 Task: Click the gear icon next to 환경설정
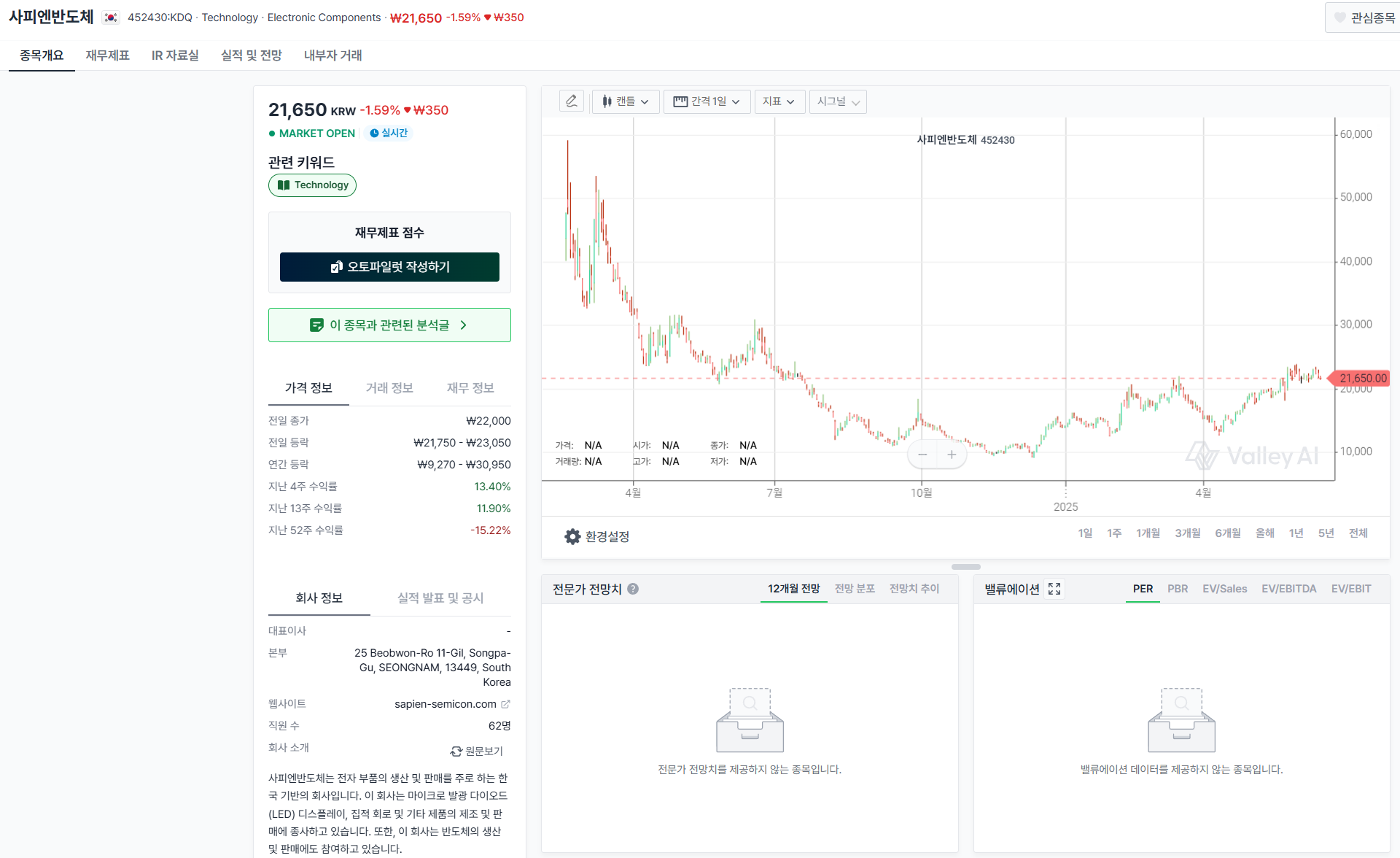pos(572,536)
